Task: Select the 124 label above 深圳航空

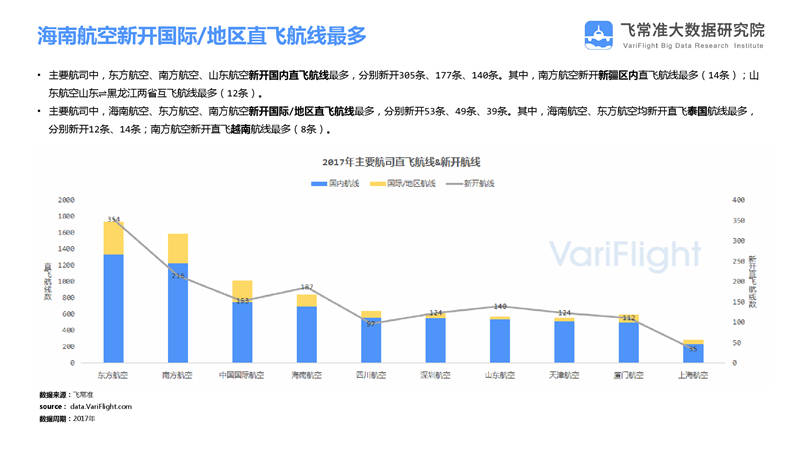Action: pos(436,313)
